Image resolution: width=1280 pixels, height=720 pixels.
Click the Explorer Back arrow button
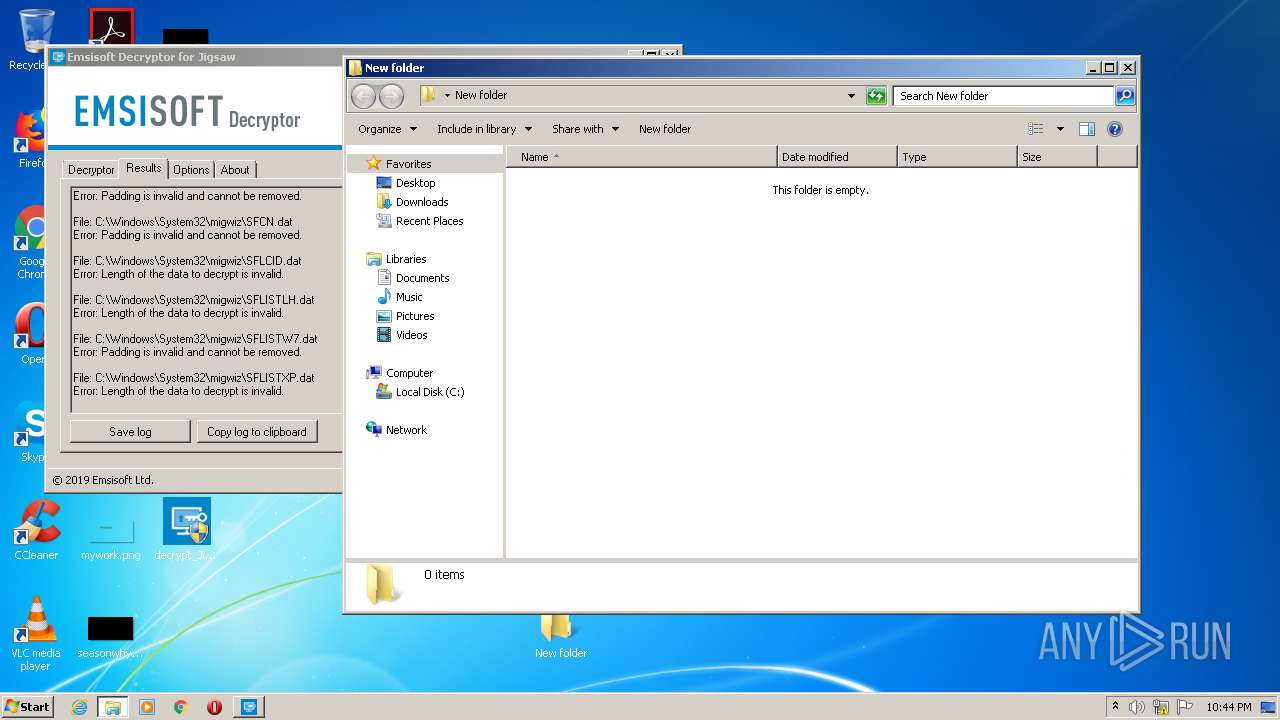coord(363,96)
